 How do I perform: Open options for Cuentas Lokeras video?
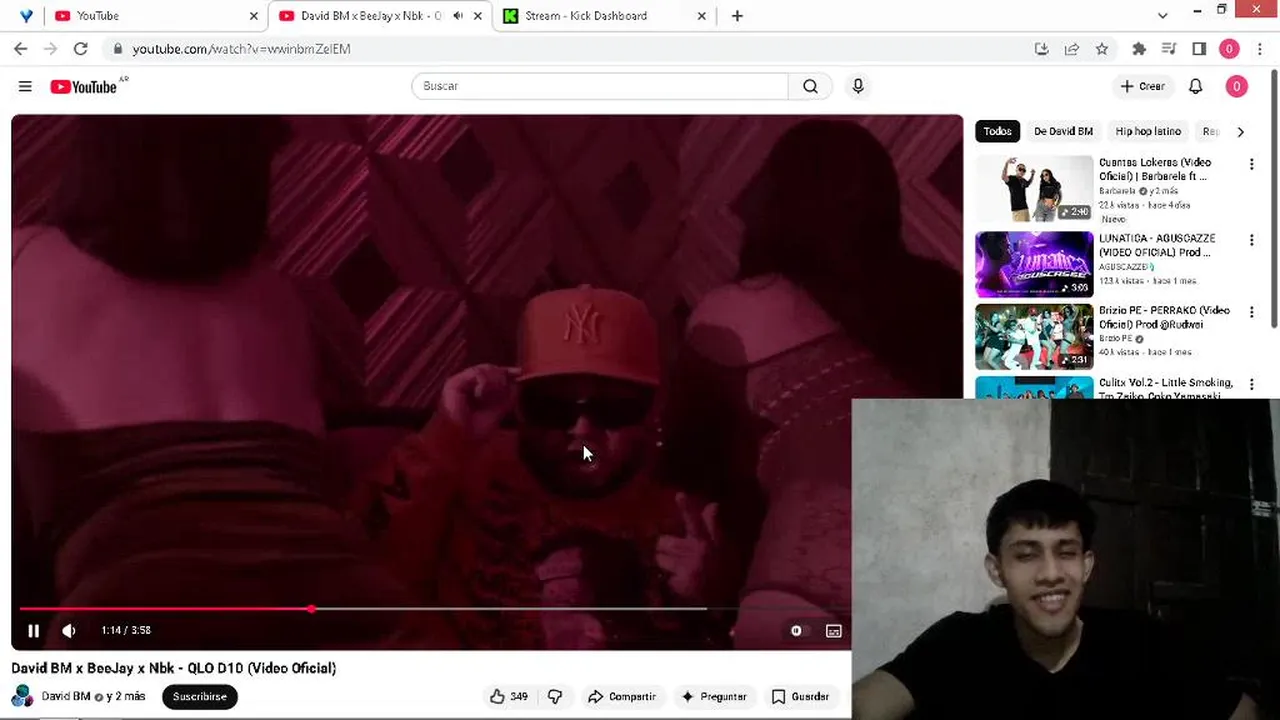click(1251, 164)
